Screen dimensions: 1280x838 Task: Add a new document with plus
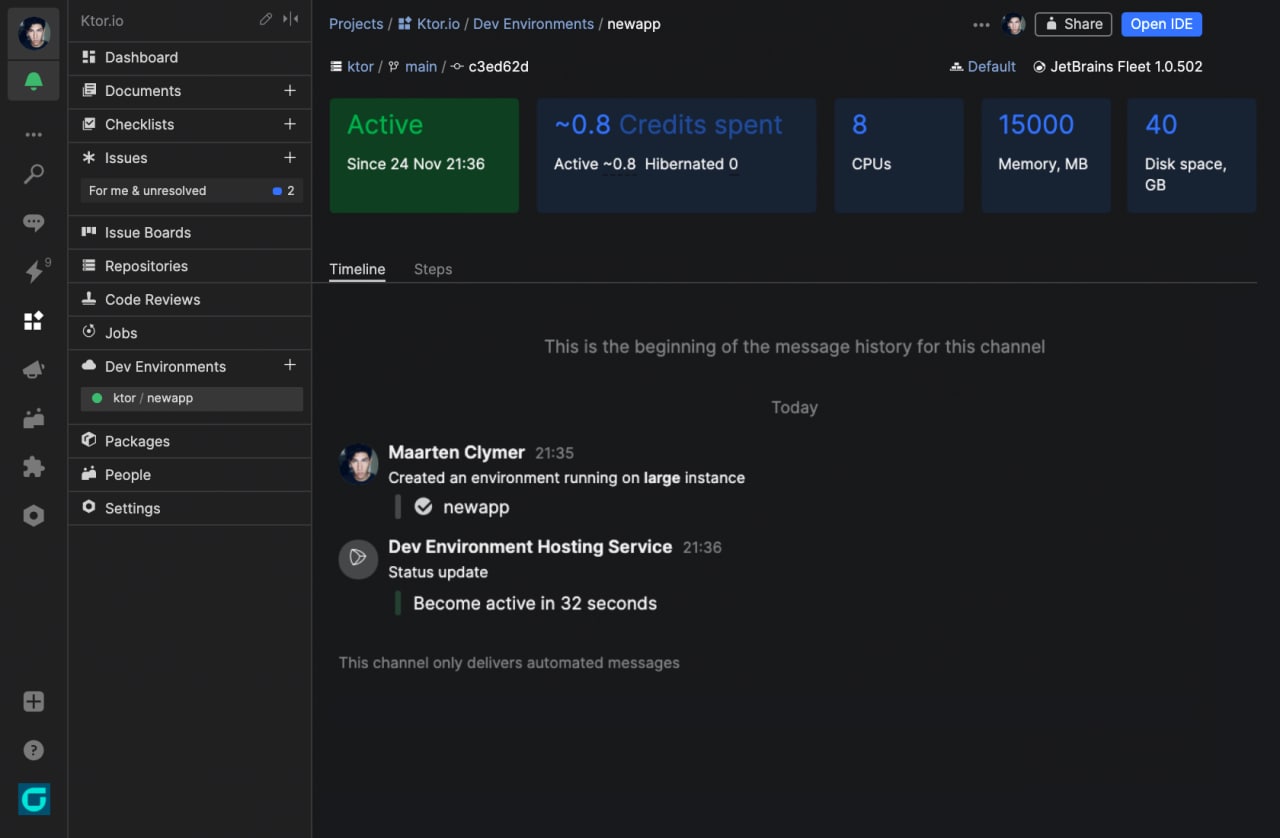(x=290, y=91)
